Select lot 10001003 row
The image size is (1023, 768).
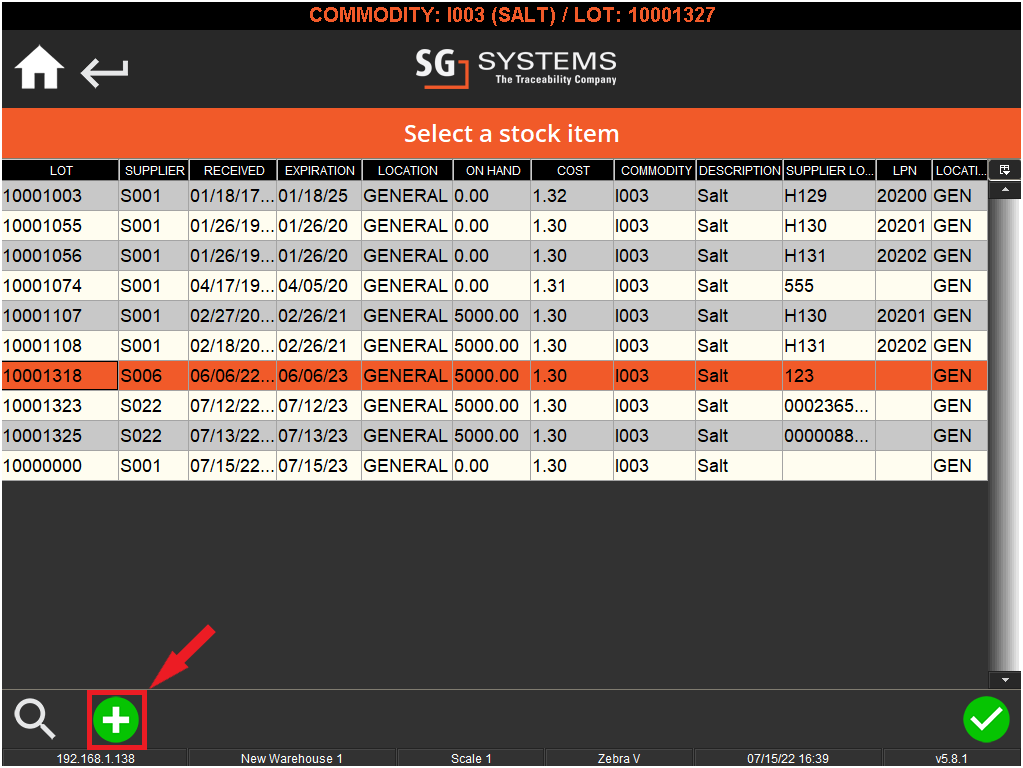495,196
